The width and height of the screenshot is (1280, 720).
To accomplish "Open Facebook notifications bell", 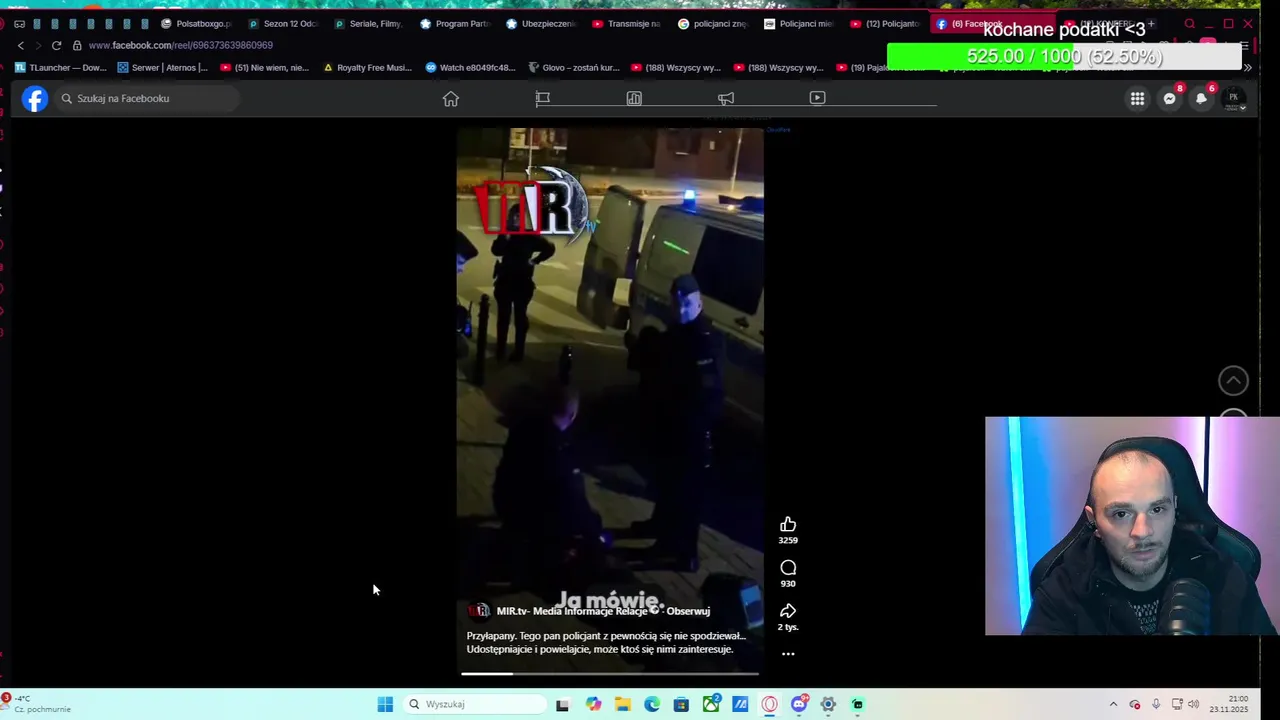I will 1201,98.
